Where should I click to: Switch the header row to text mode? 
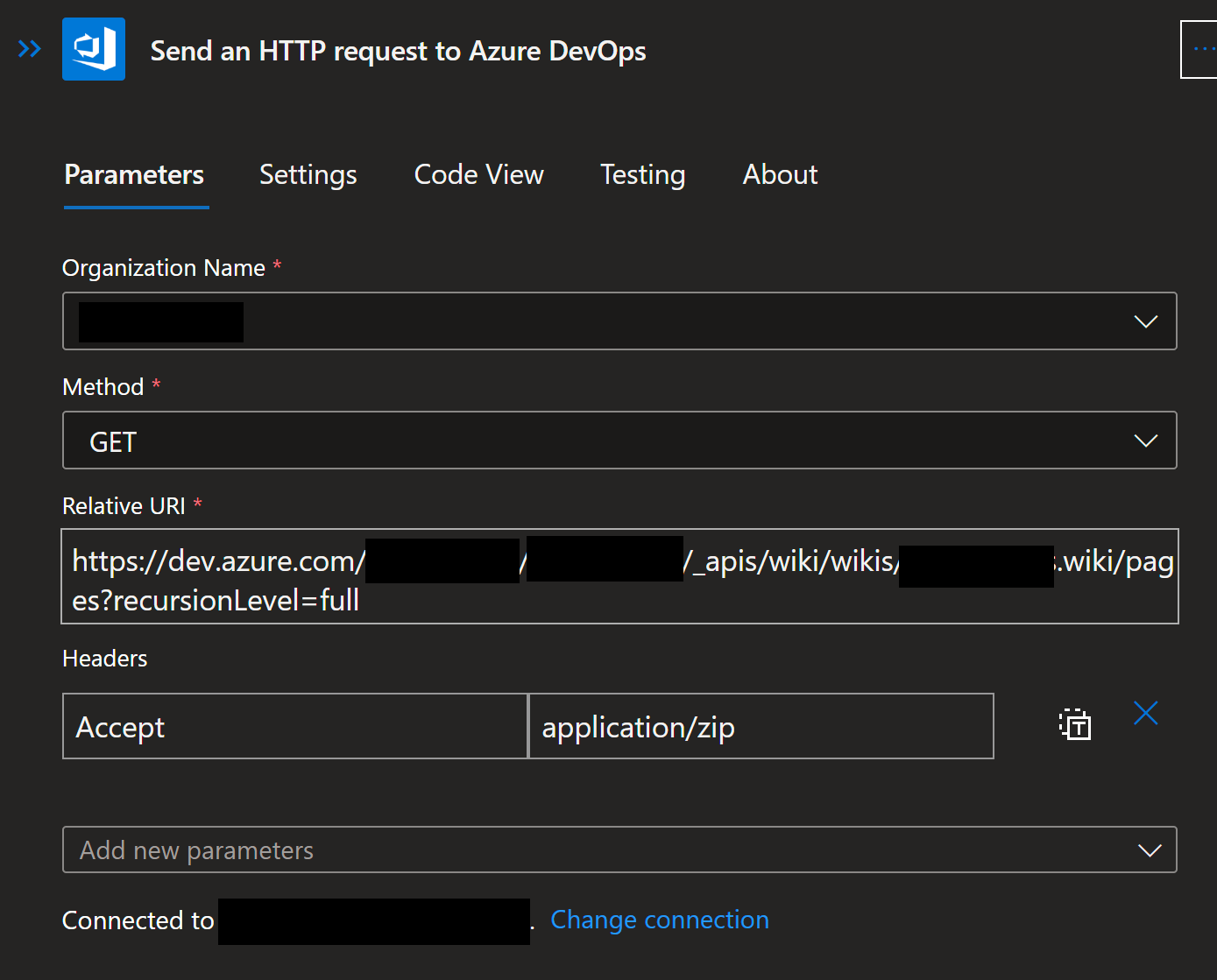(x=1075, y=725)
